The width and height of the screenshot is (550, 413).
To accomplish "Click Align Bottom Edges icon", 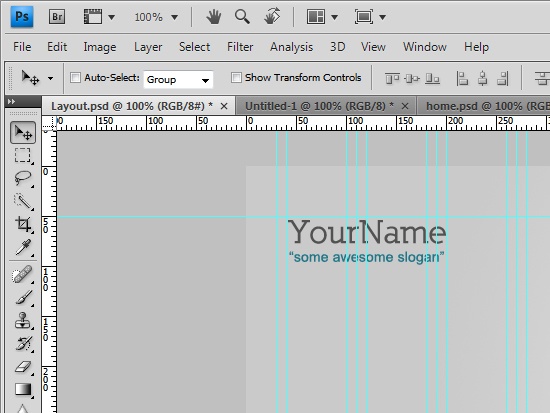I will 432,78.
